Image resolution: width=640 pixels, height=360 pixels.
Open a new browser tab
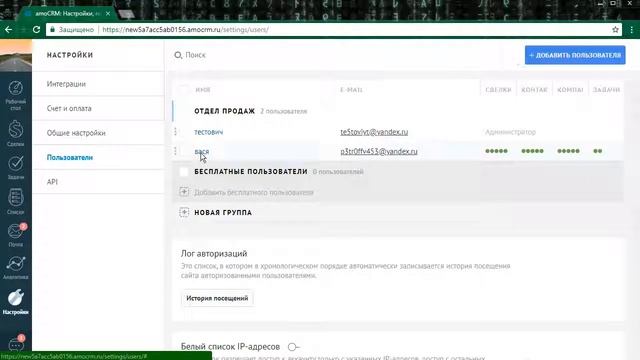[x=127, y=14]
